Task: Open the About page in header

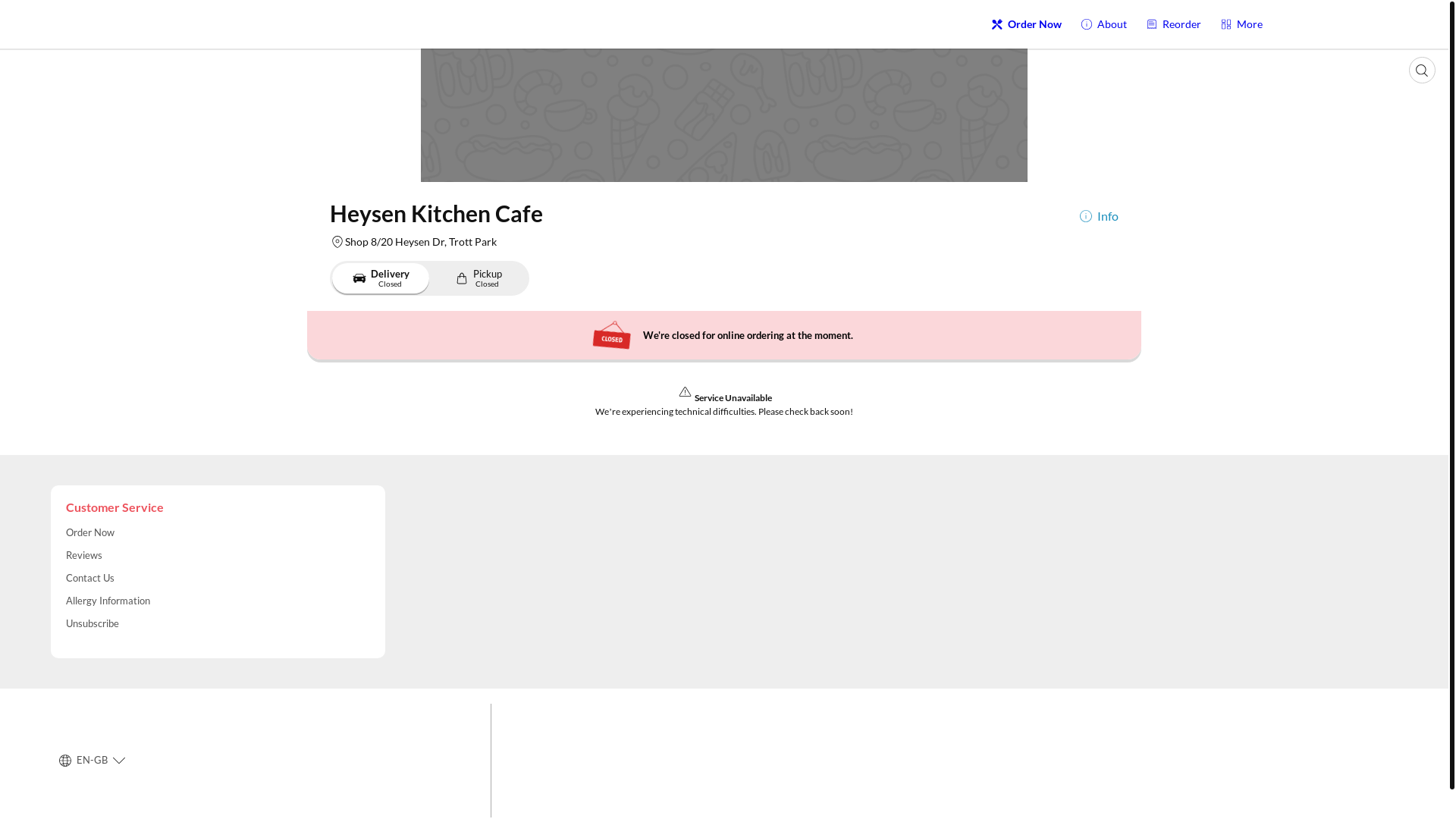Action: point(1103,24)
